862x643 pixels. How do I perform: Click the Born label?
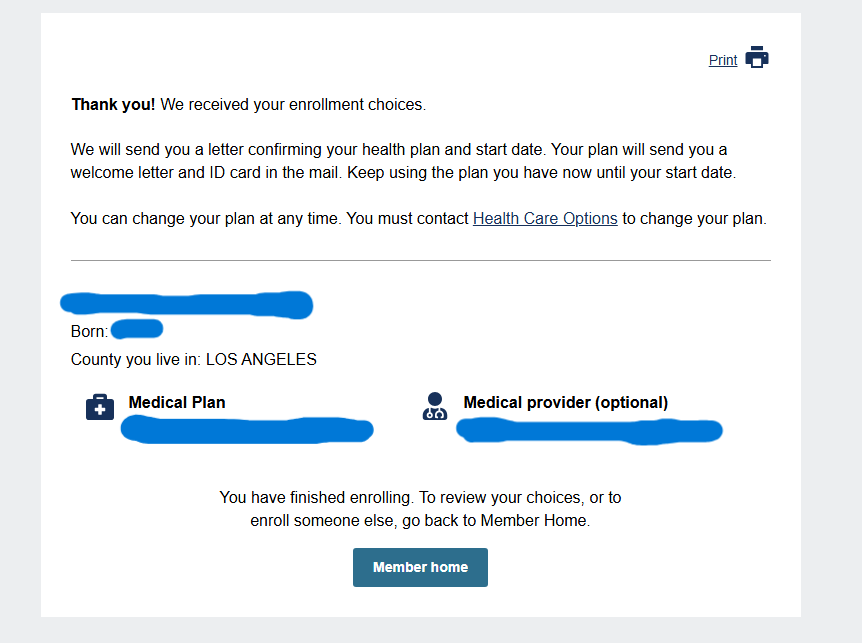pos(89,331)
